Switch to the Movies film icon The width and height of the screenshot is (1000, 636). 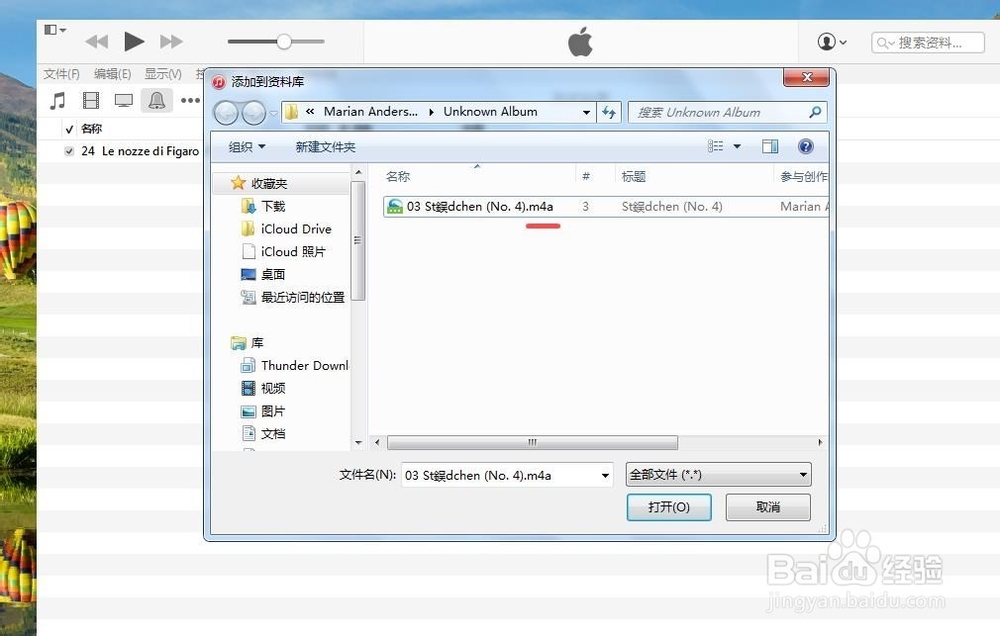point(91,100)
